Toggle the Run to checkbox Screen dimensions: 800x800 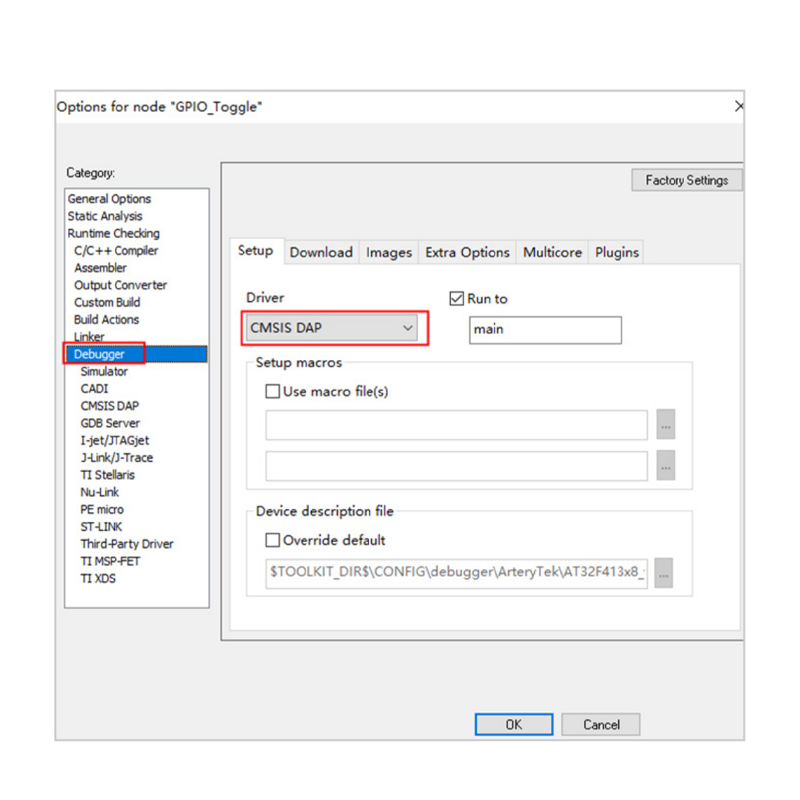pos(457,299)
